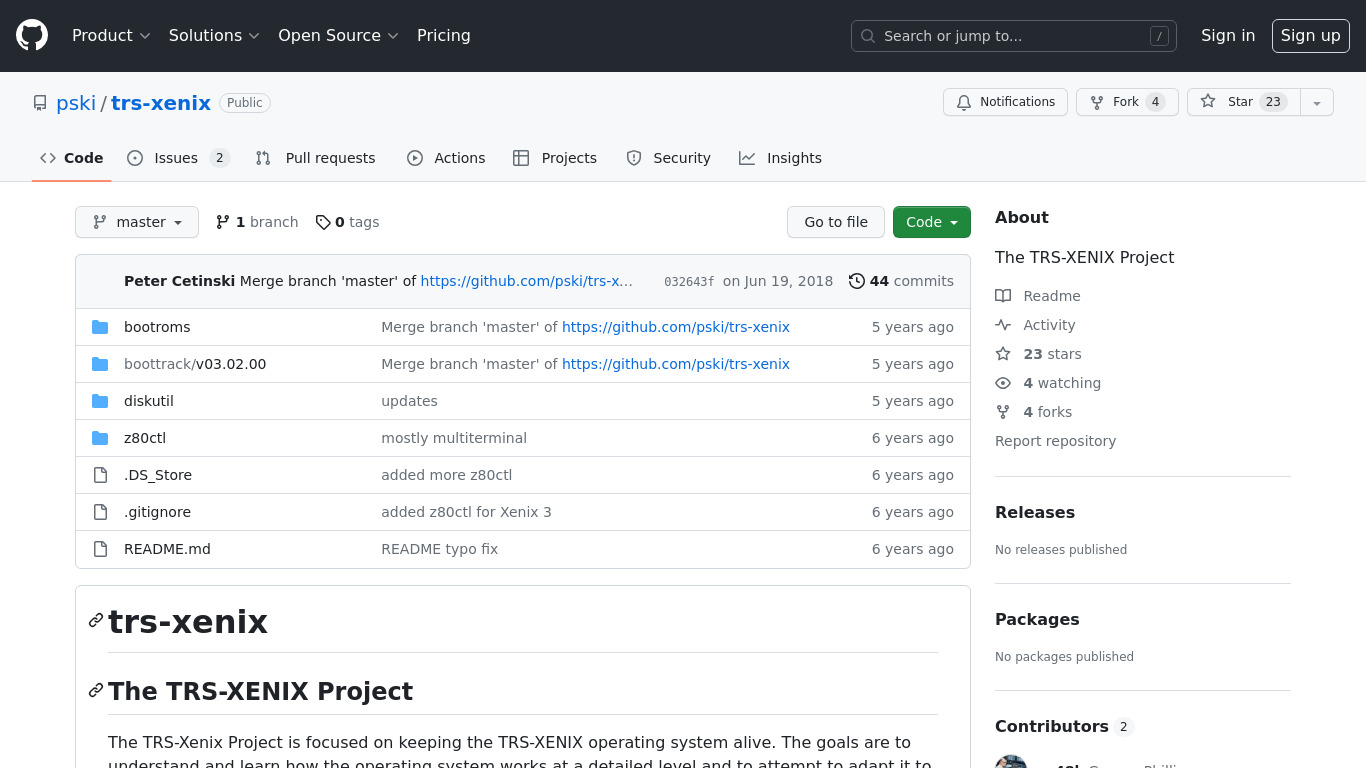
Task: Open the pski owner link
Action: click(x=76, y=103)
